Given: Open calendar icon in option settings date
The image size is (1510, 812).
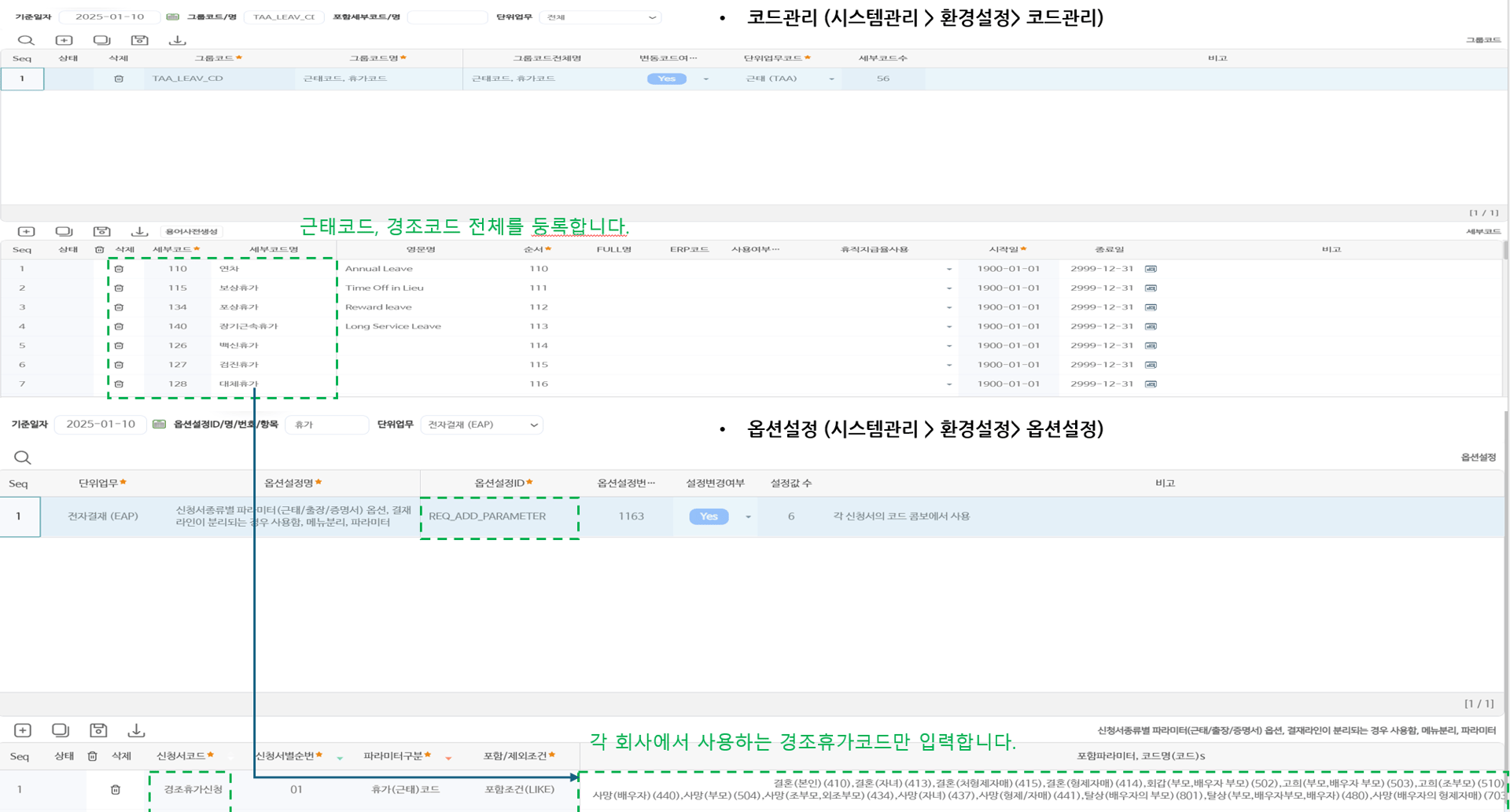Looking at the screenshot, I should (x=159, y=424).
